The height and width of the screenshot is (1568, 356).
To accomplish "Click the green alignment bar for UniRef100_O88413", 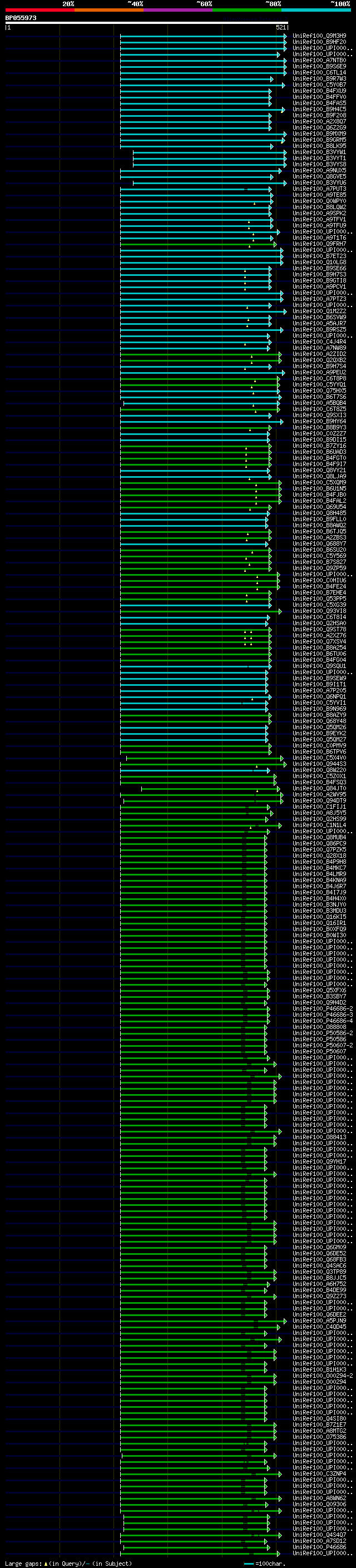I will pyautogui.click(x=198, y=1137).
